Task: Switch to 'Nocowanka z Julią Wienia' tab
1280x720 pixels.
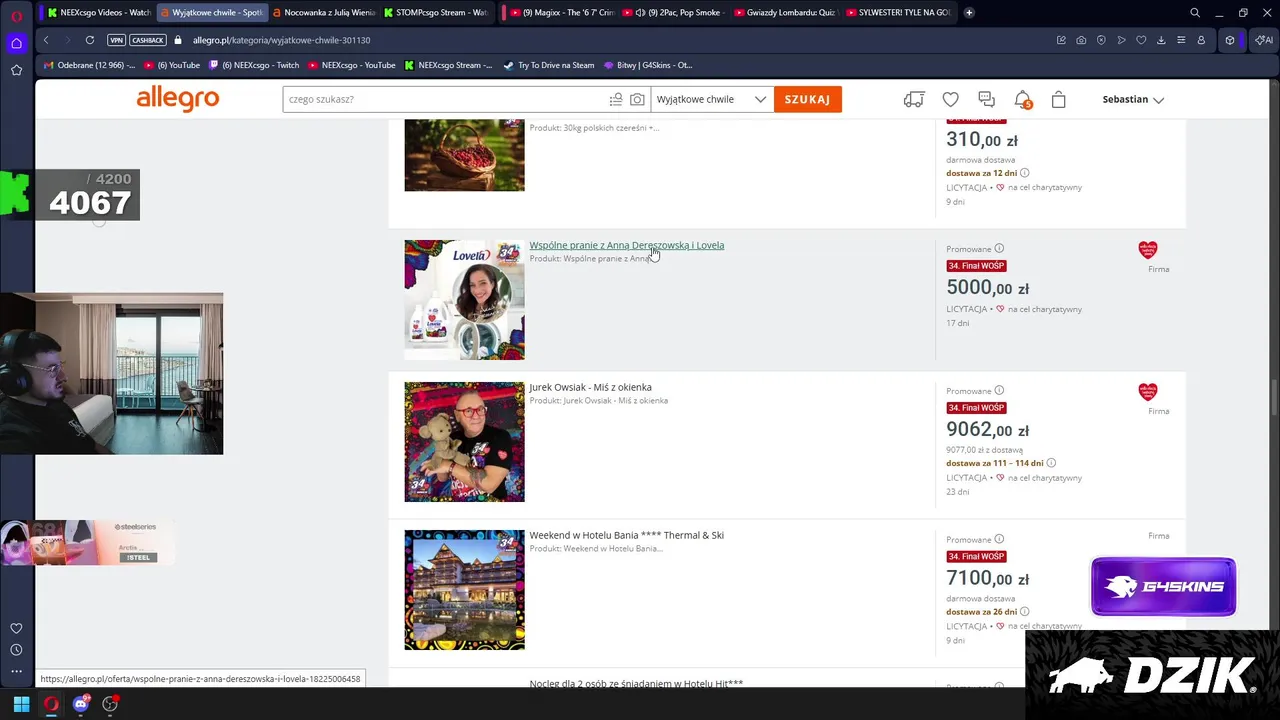Action: pyautogui.click(x=324, y=13)
